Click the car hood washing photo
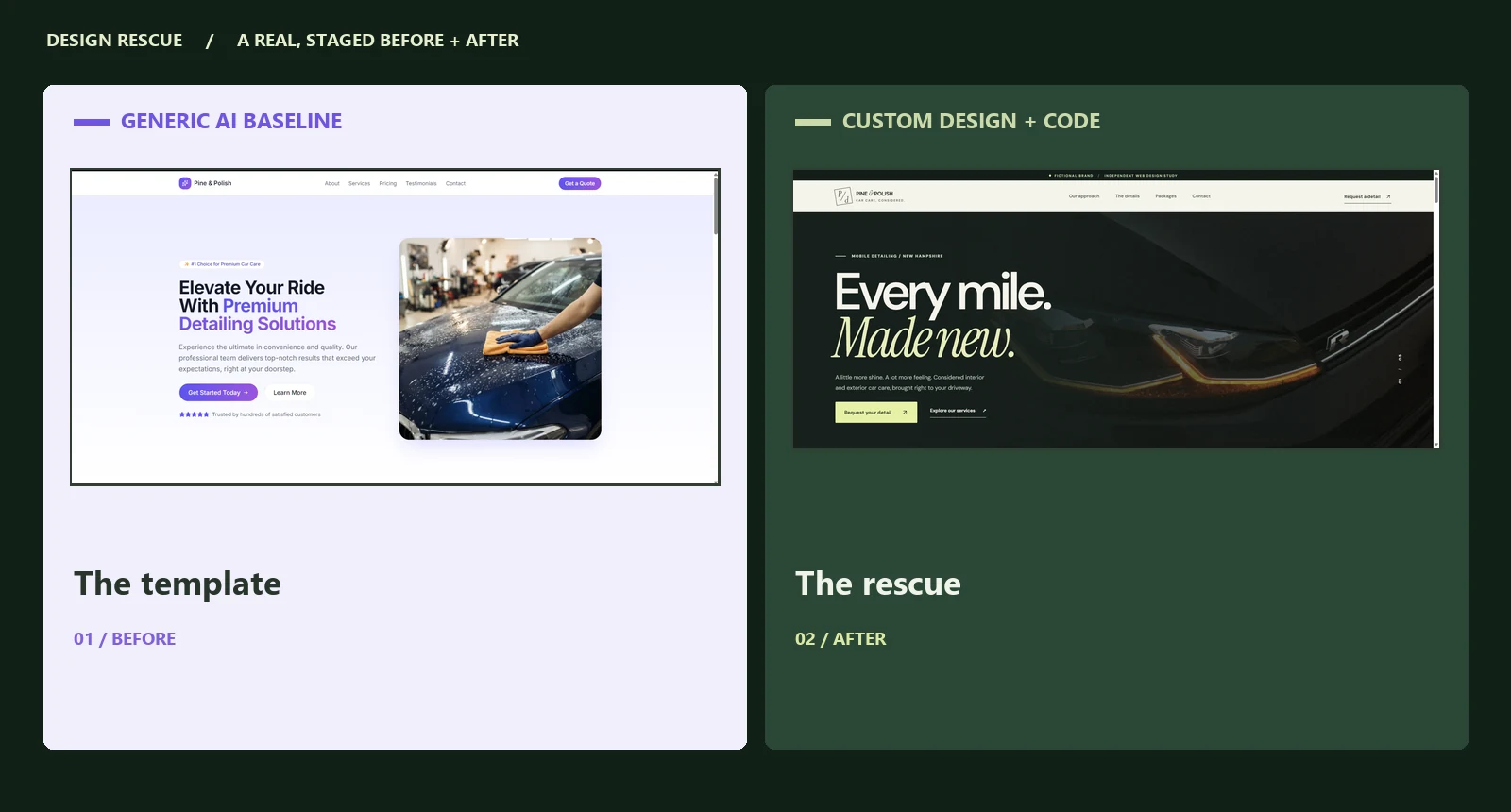The width and height of the screenshot is (1511, 812). [501, 338]
